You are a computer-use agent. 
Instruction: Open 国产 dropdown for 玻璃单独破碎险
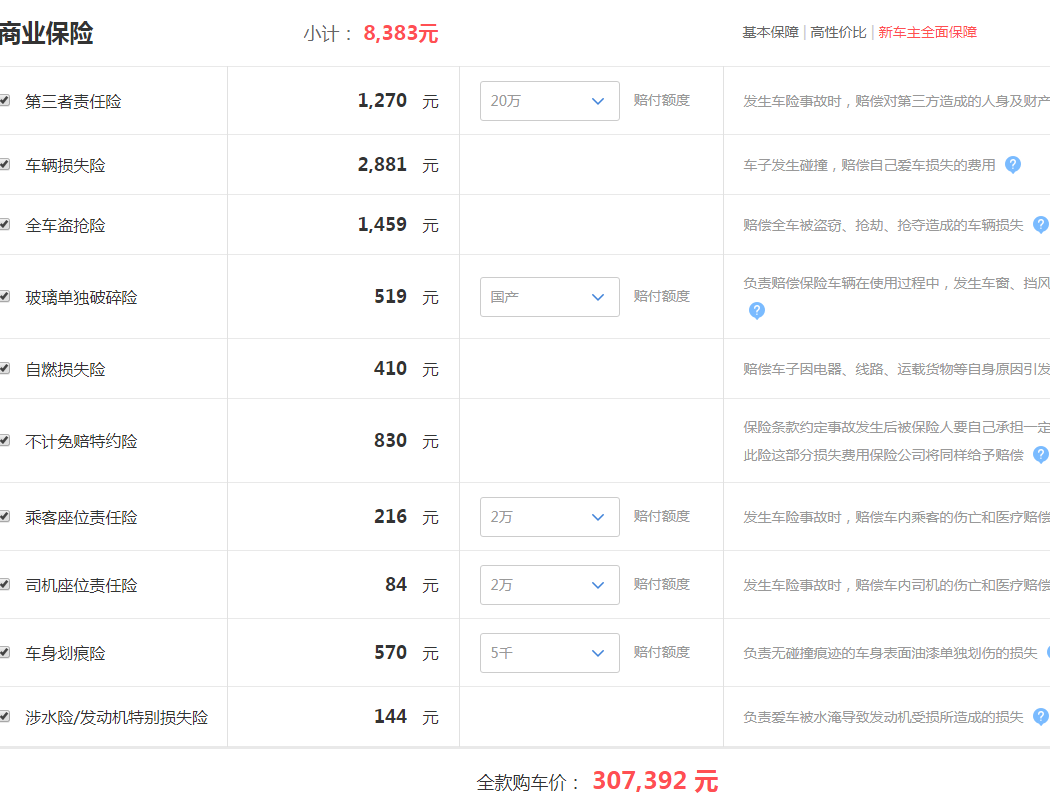click(550, 297)
